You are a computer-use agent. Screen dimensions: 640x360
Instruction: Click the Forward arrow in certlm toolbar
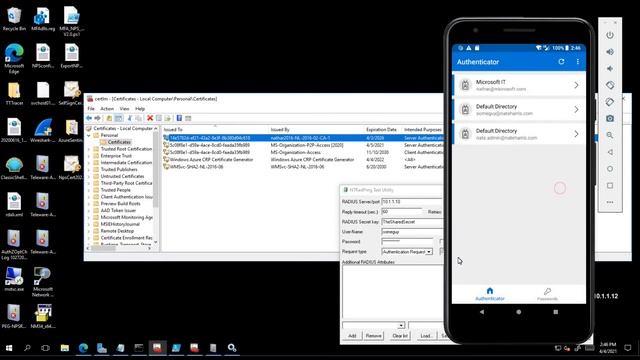pyautogui.click(x=98, y=118)
